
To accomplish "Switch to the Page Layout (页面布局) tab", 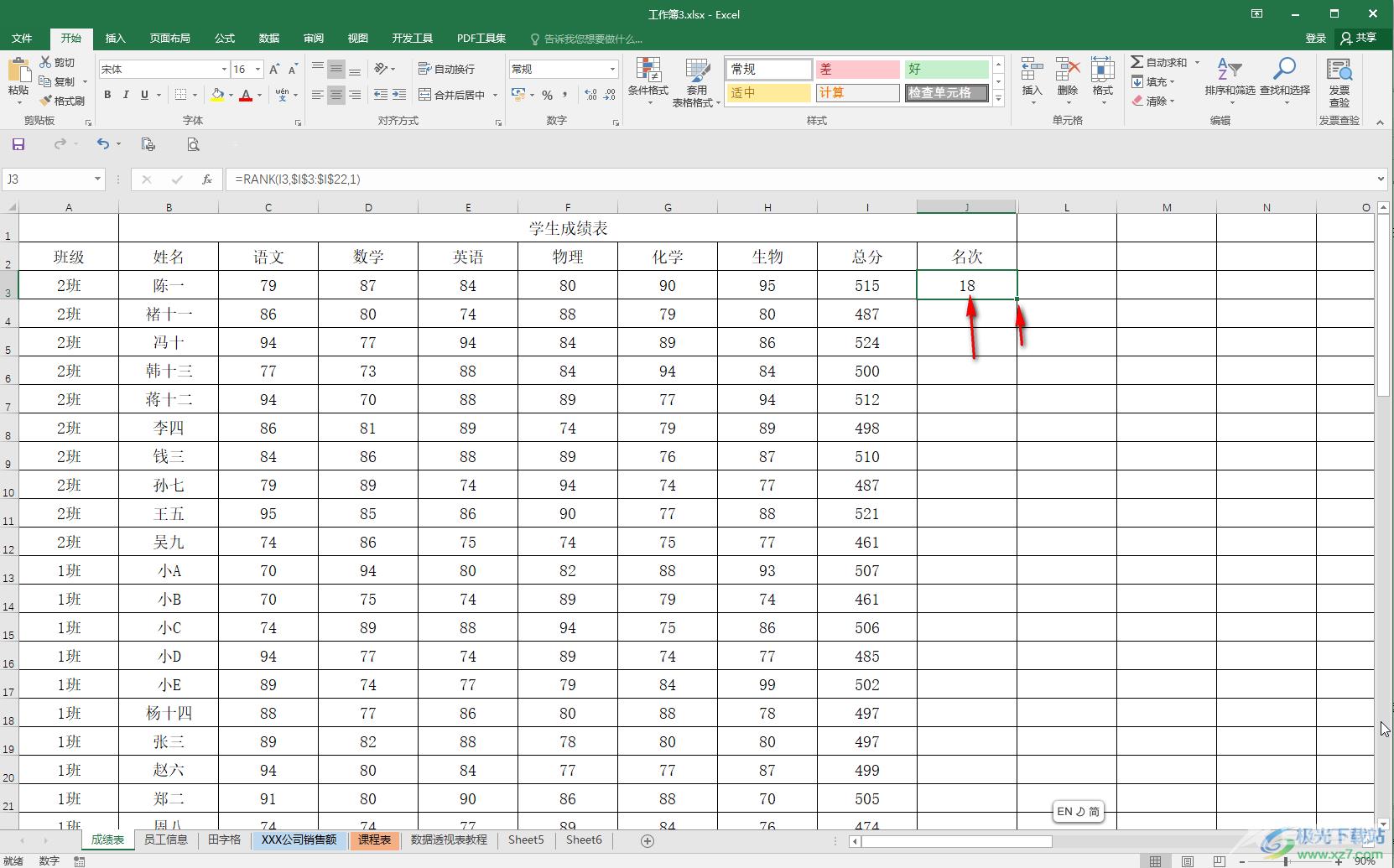I will [x=169, y=39].
